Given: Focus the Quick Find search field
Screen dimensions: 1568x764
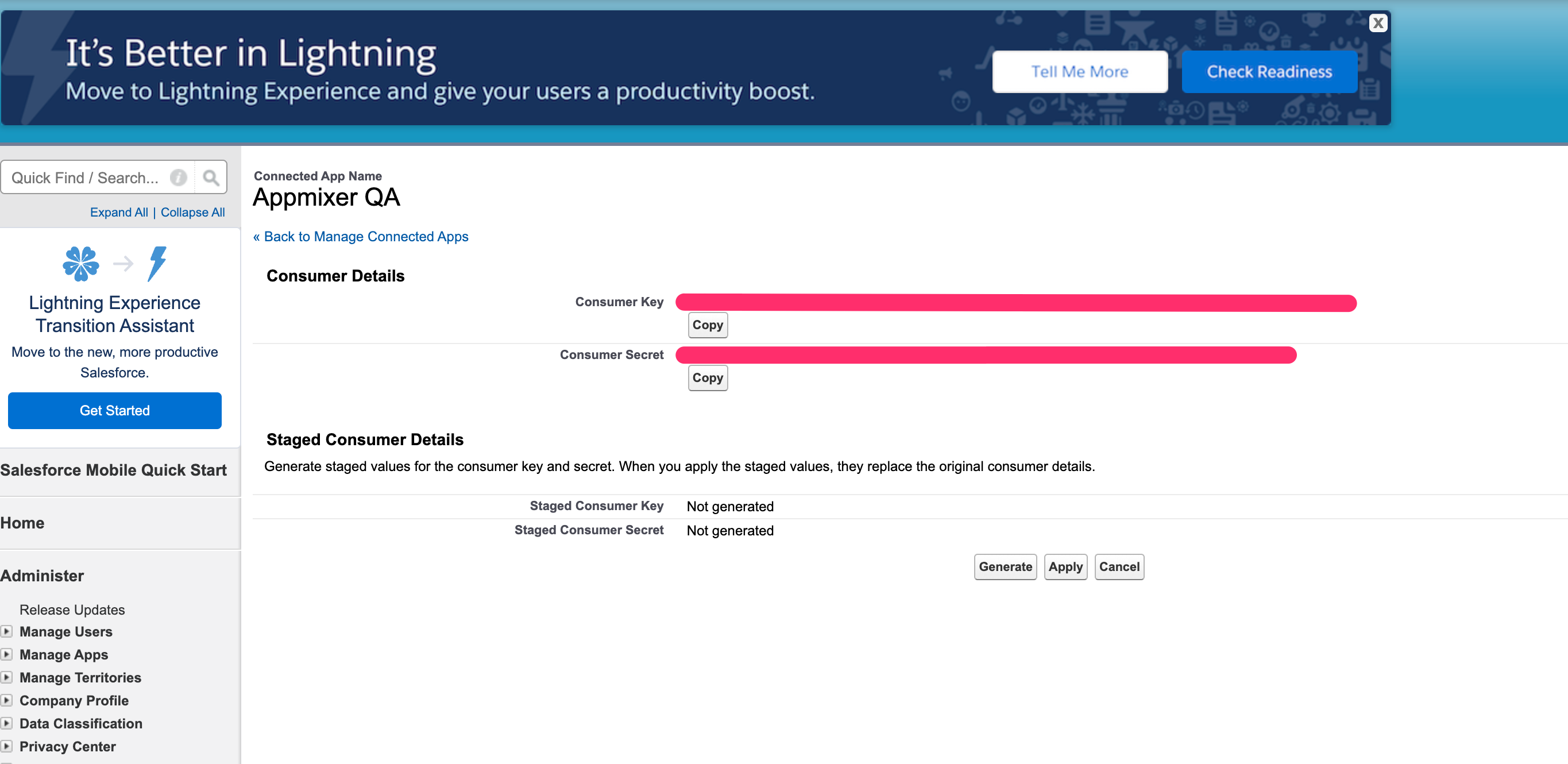Looking at the screenshot, I should tap(85, 177).
